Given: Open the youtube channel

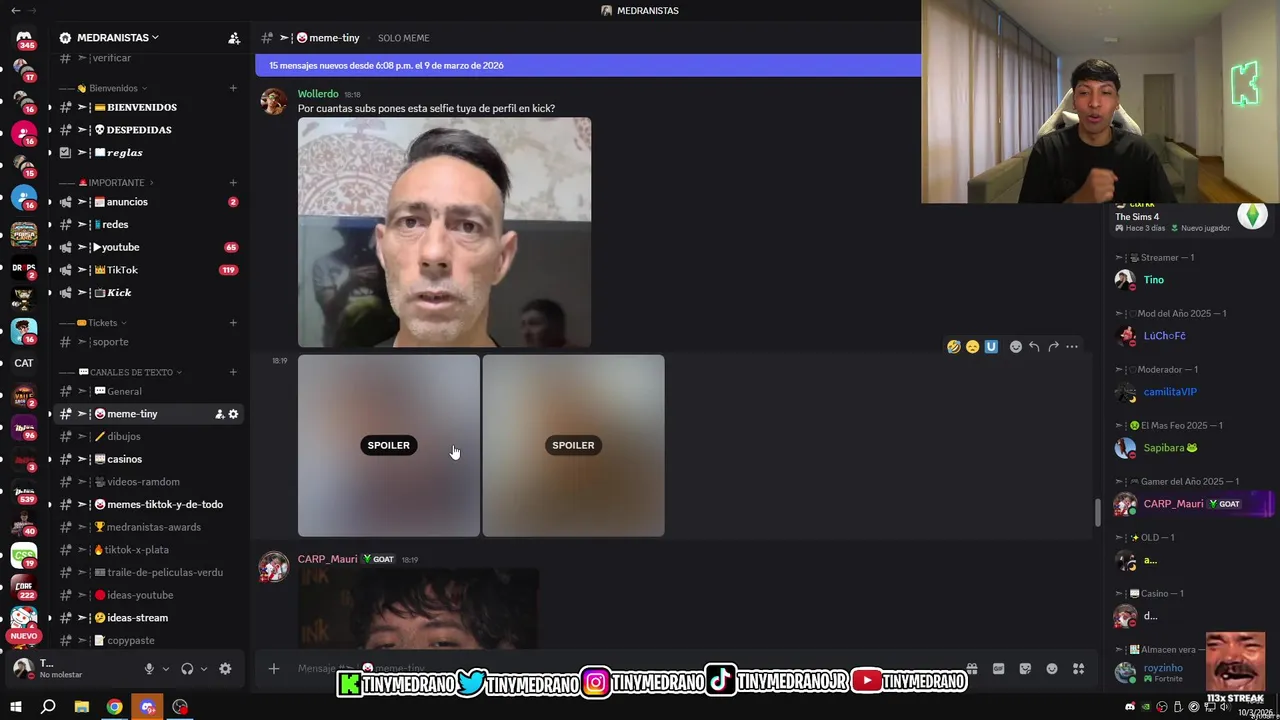Looking at the screenshot, I should [x=148, y=247].
